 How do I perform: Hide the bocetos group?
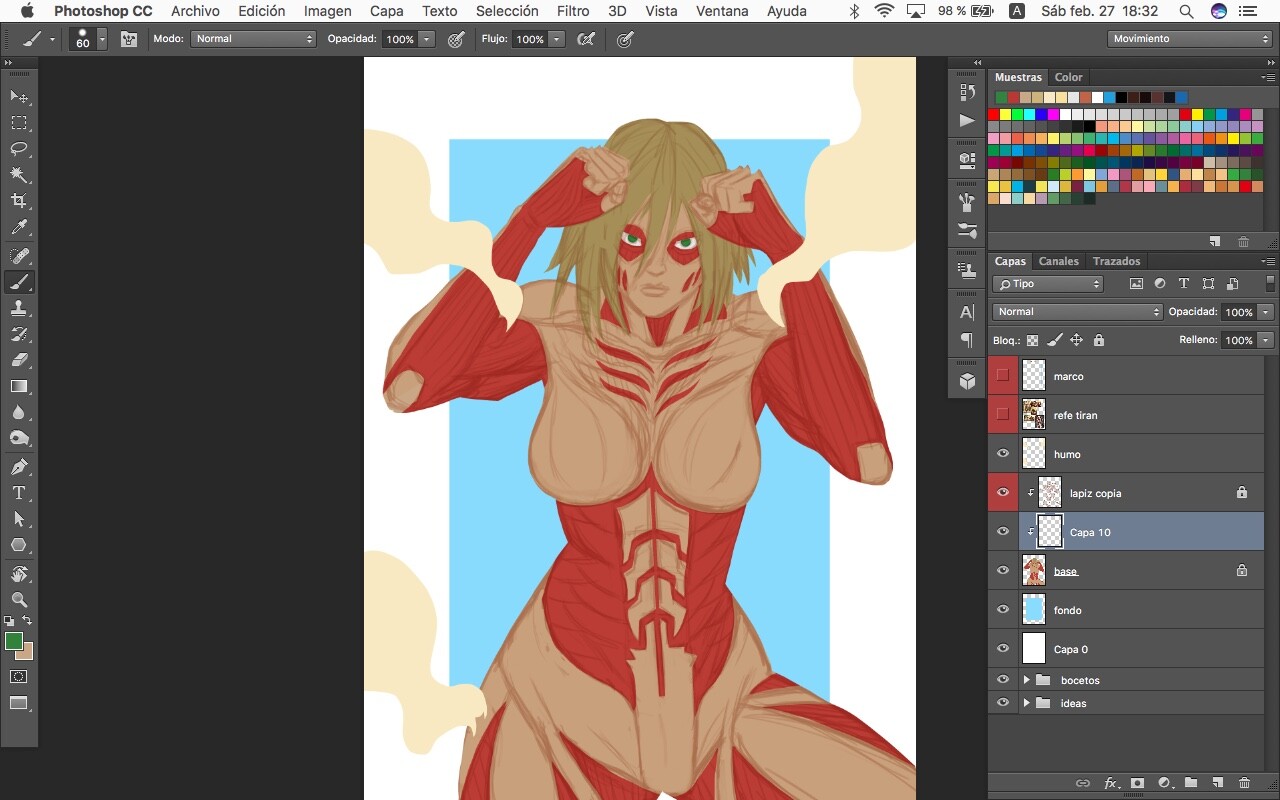point(1003,680)
